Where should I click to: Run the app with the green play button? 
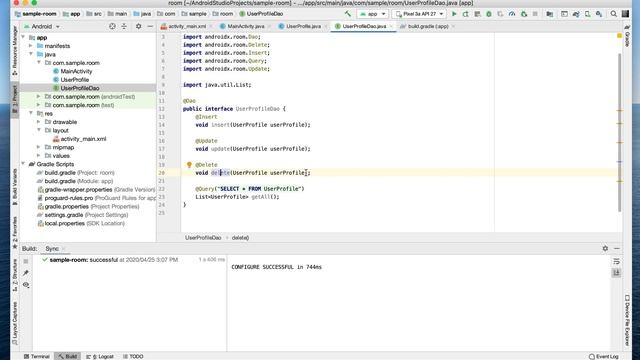tap(454, 14)
